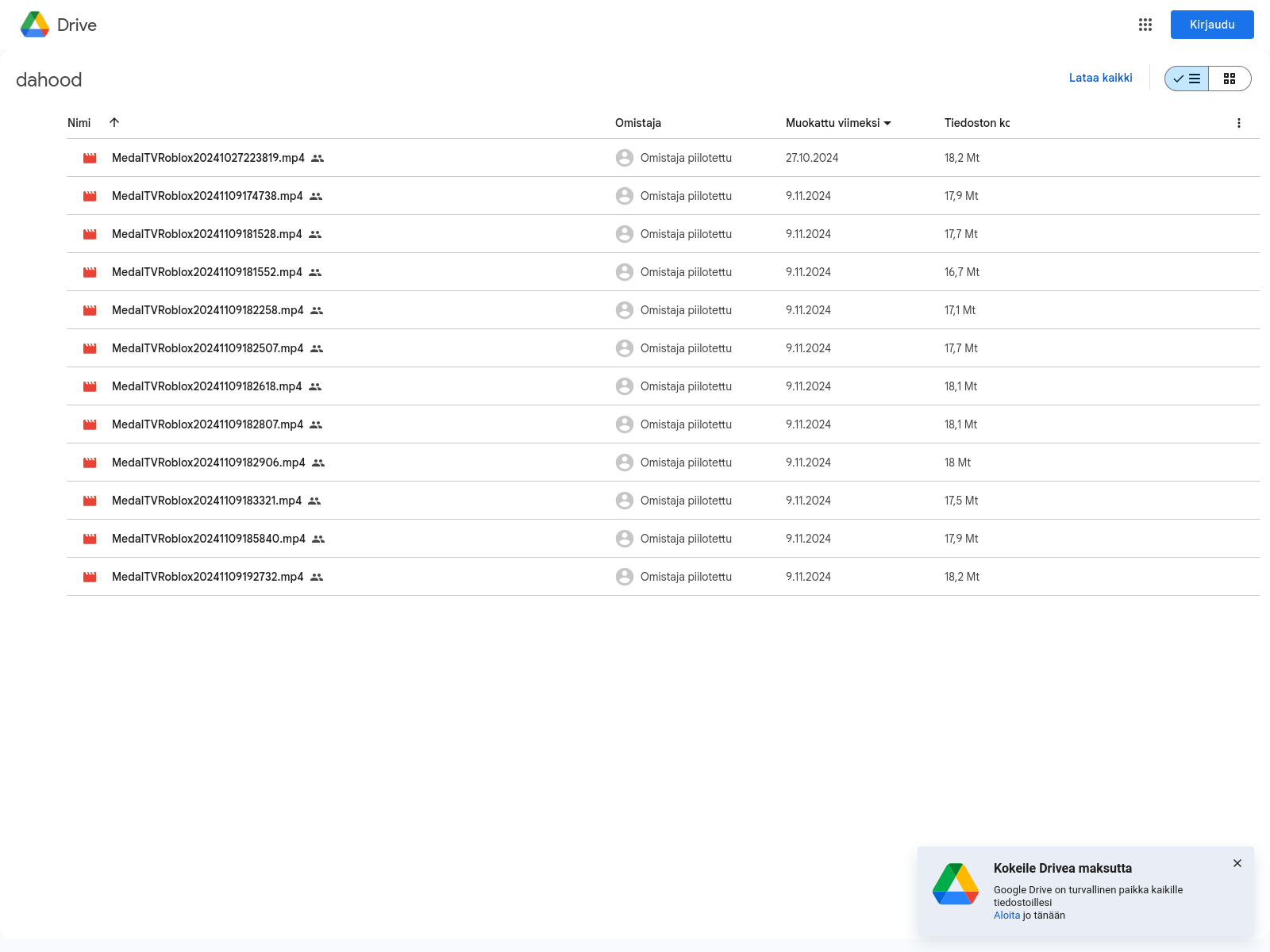Click video icon for MedalTVRoblox20241109182258.mp4
The height and width of the screenshot is (952, 1270).
coord(90,310)
